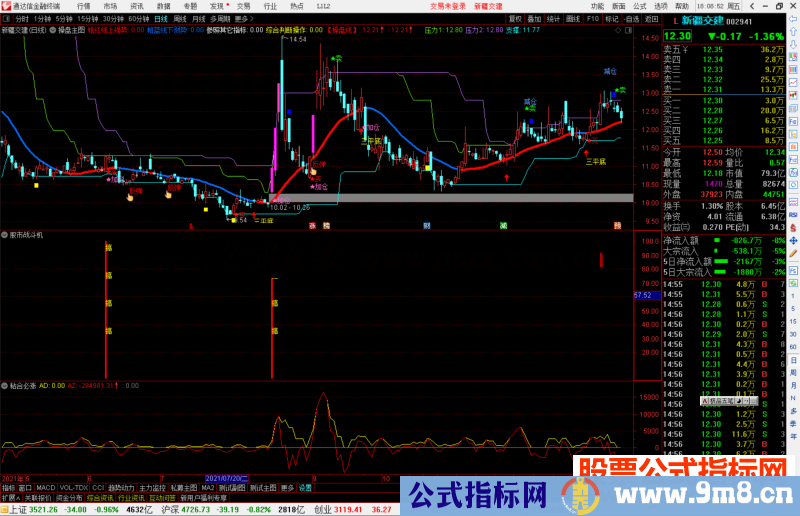Select the 私募主图 indicator tab
This screenshot has width=800, height=516.
click(x=183, y=488)
